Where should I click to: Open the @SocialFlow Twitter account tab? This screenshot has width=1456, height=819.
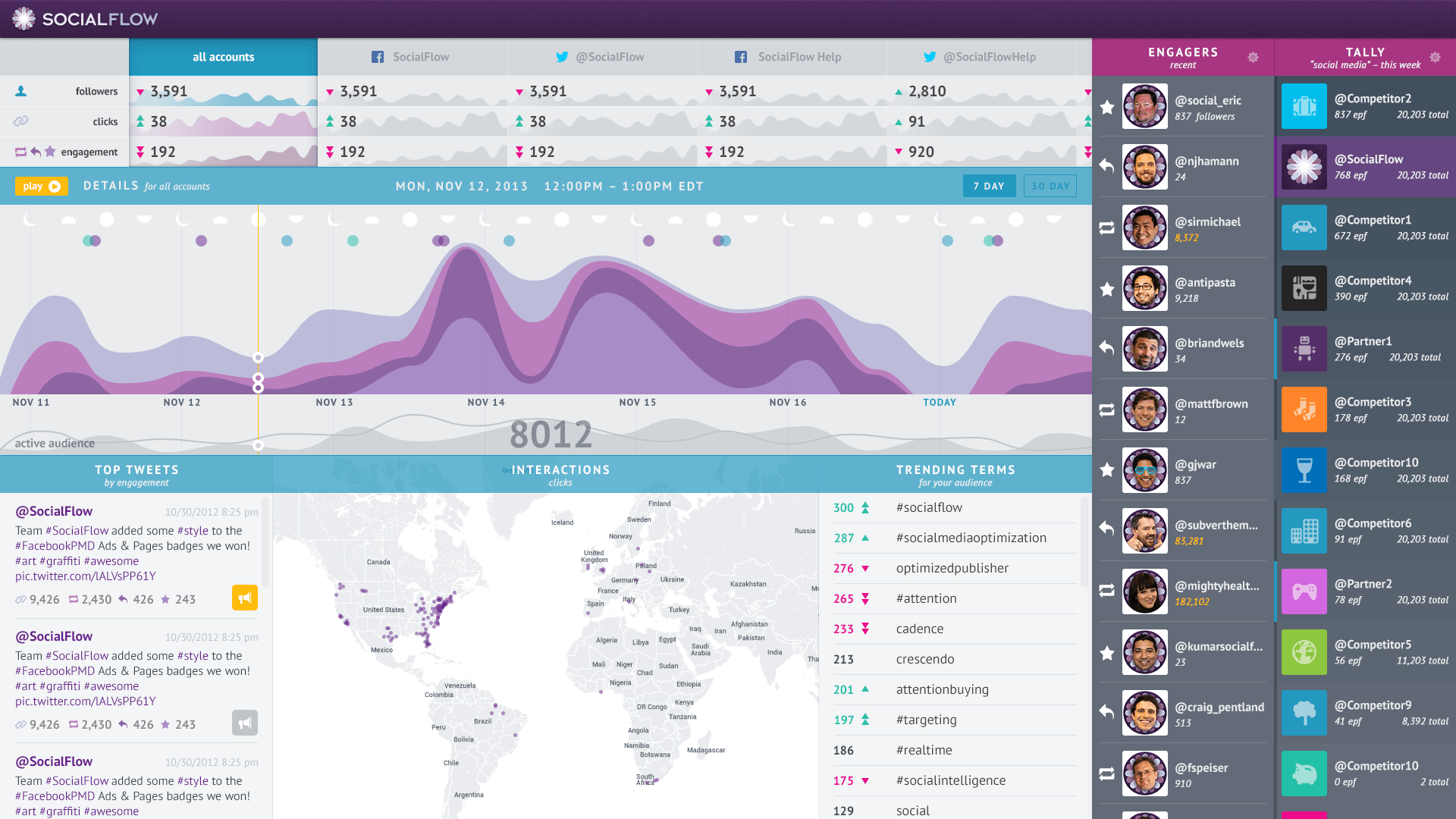[x=602, y=57]
